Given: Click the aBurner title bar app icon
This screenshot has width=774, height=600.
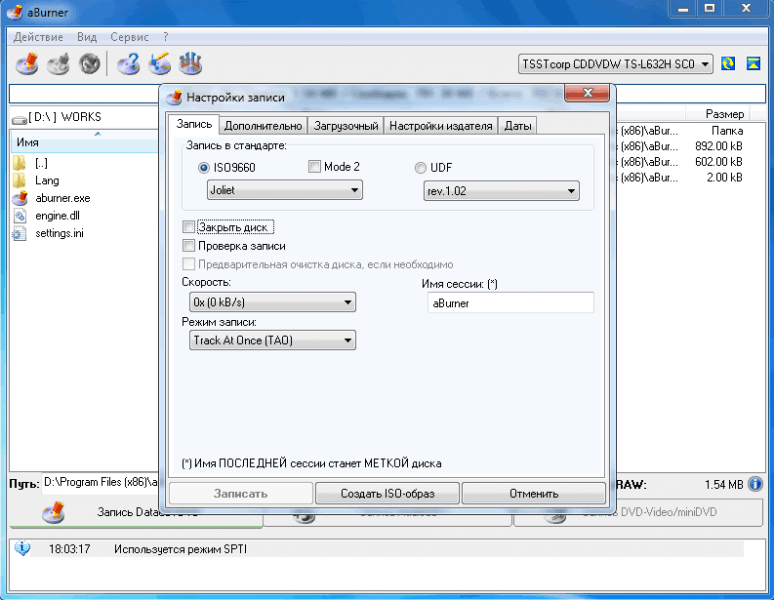Looking at the screenshot, I should 15,12.
